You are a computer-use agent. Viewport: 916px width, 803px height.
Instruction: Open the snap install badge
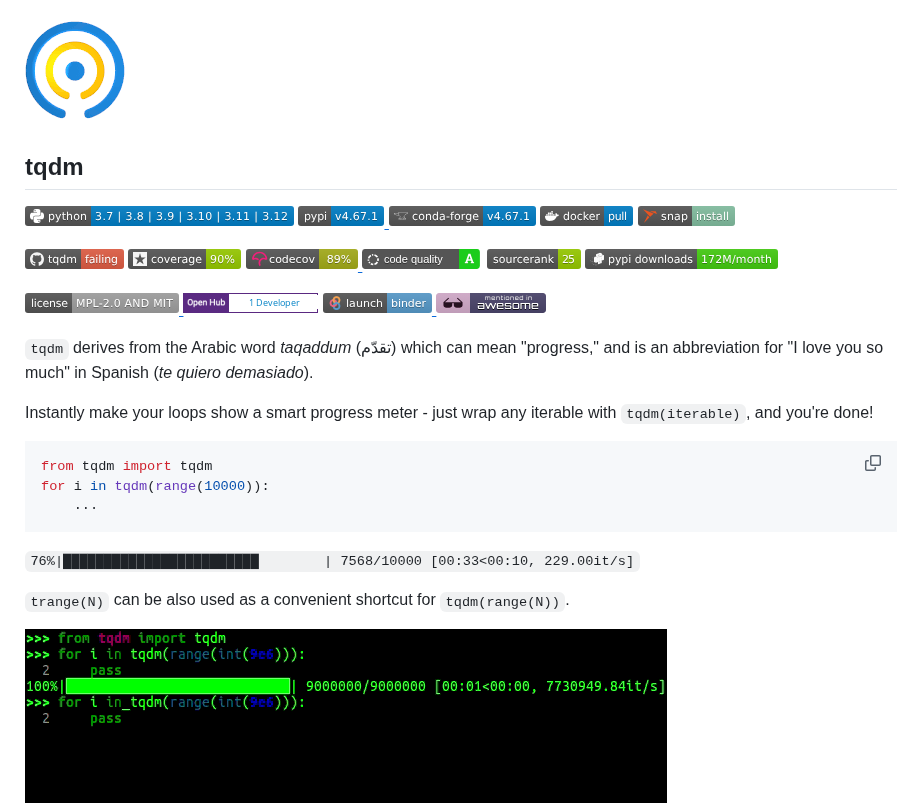pos(686,216)
